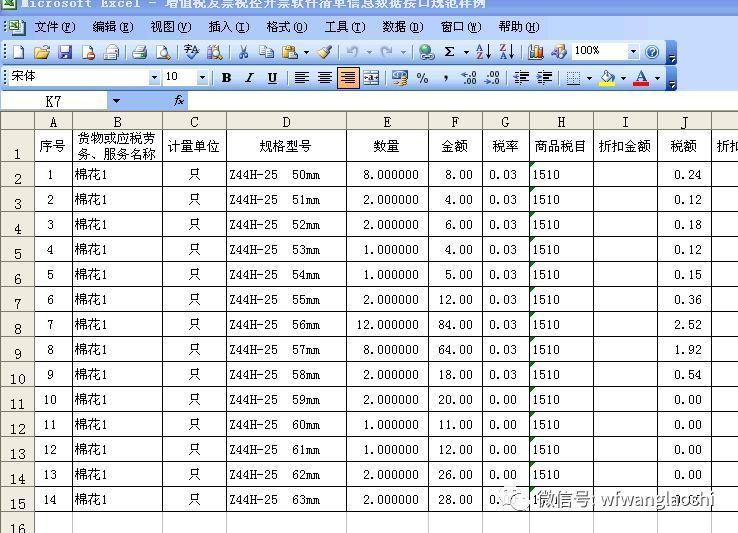The image size is (738, 533).
Task: Click the Name Box showing K7
Action: click(x=54, y=101)
